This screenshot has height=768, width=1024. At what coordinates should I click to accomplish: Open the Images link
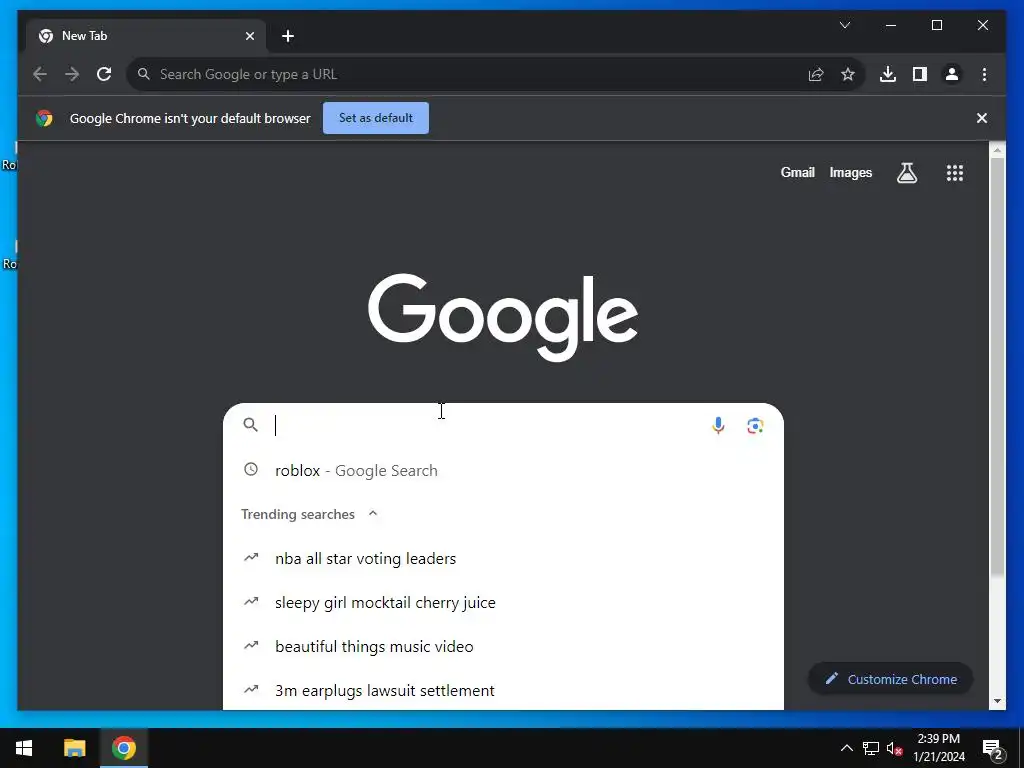point(850,172)
